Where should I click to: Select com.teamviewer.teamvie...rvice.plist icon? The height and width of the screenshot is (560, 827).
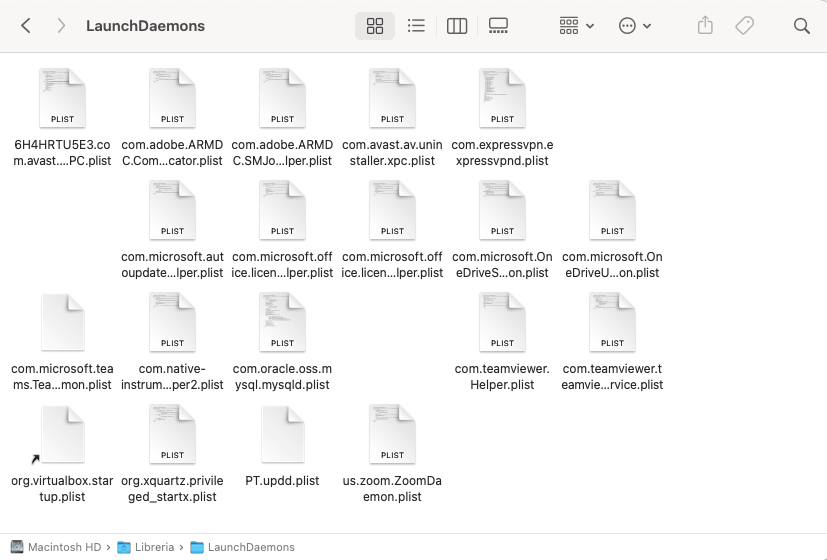click(x=612, y=322)
